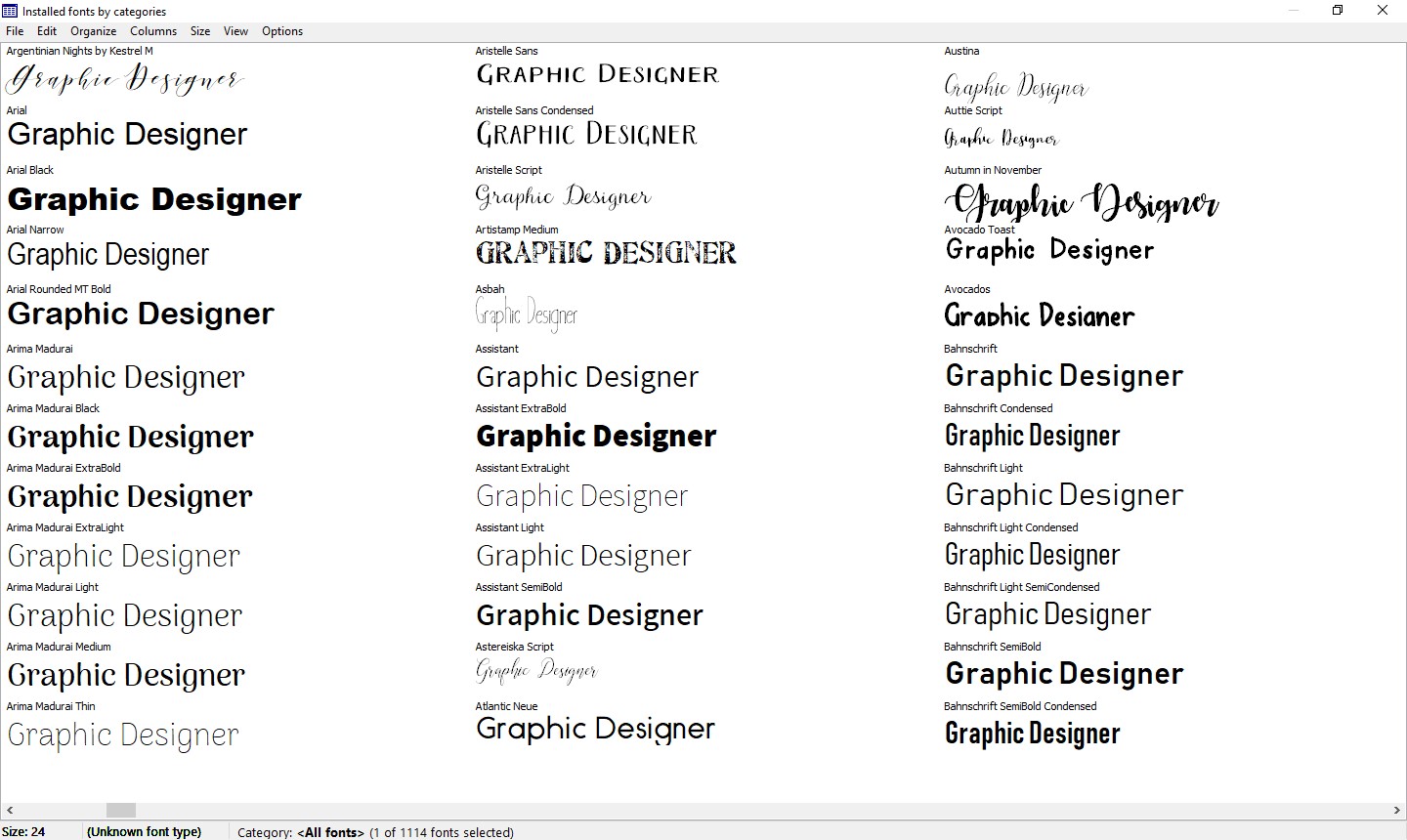Click the left scroll arrow
The width and height of the screenshot is (1407, 840).
[x=9, y=810]
